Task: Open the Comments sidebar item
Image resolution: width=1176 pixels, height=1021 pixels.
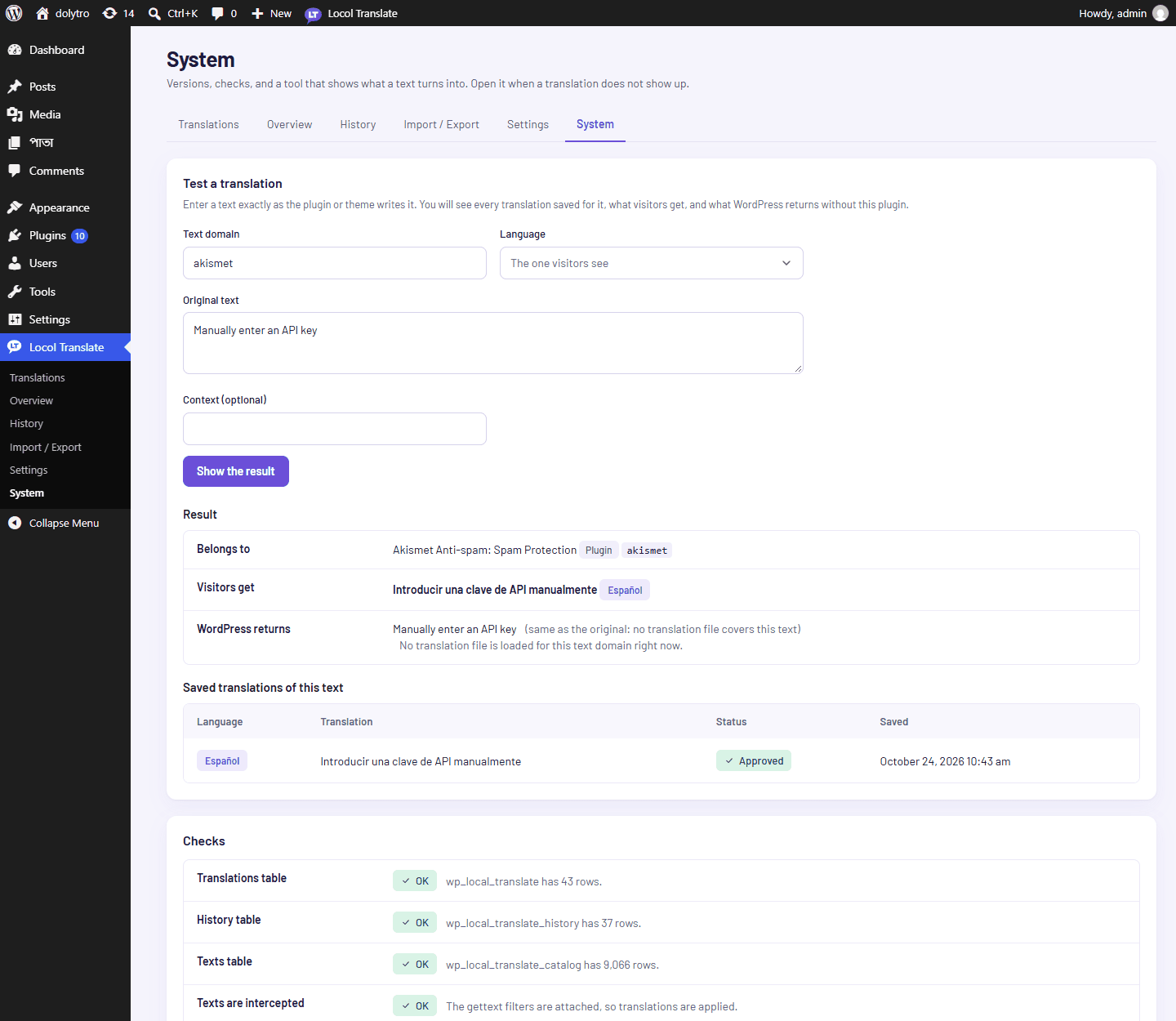Action: click(x=65, y=171)
